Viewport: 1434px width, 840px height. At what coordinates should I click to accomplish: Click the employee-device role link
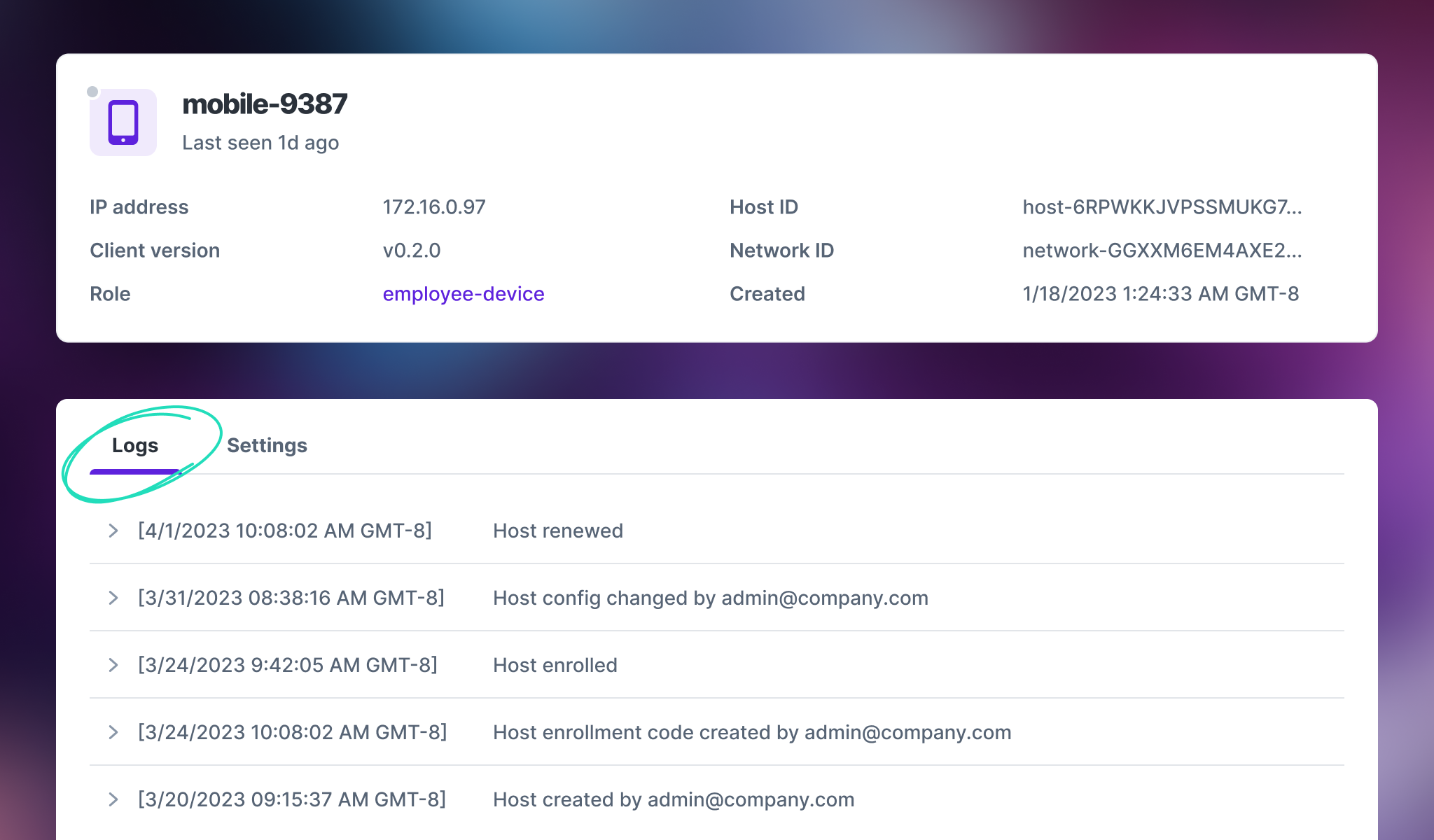coord(463,293)
